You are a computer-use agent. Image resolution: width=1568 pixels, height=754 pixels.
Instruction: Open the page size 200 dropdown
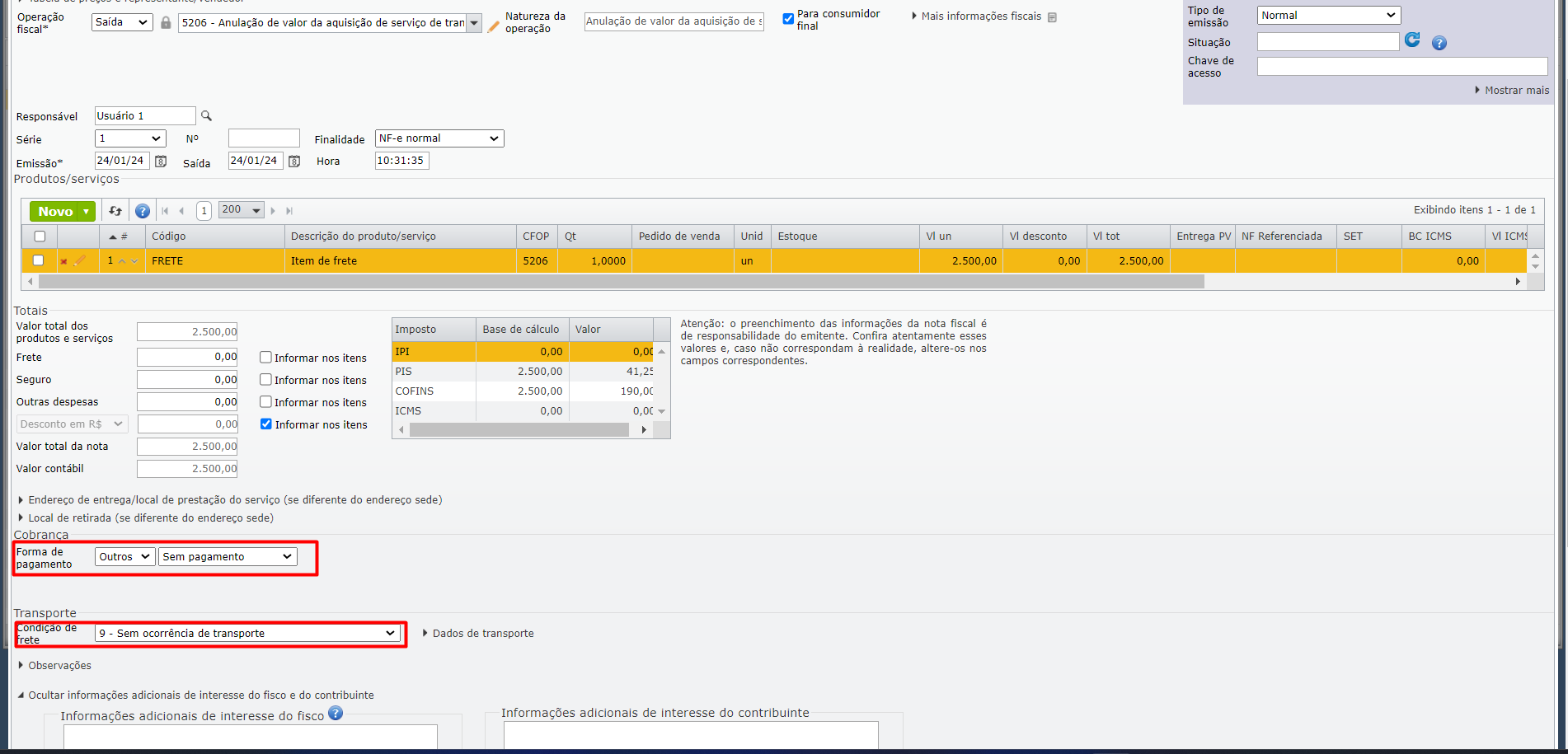coord(242,210)
